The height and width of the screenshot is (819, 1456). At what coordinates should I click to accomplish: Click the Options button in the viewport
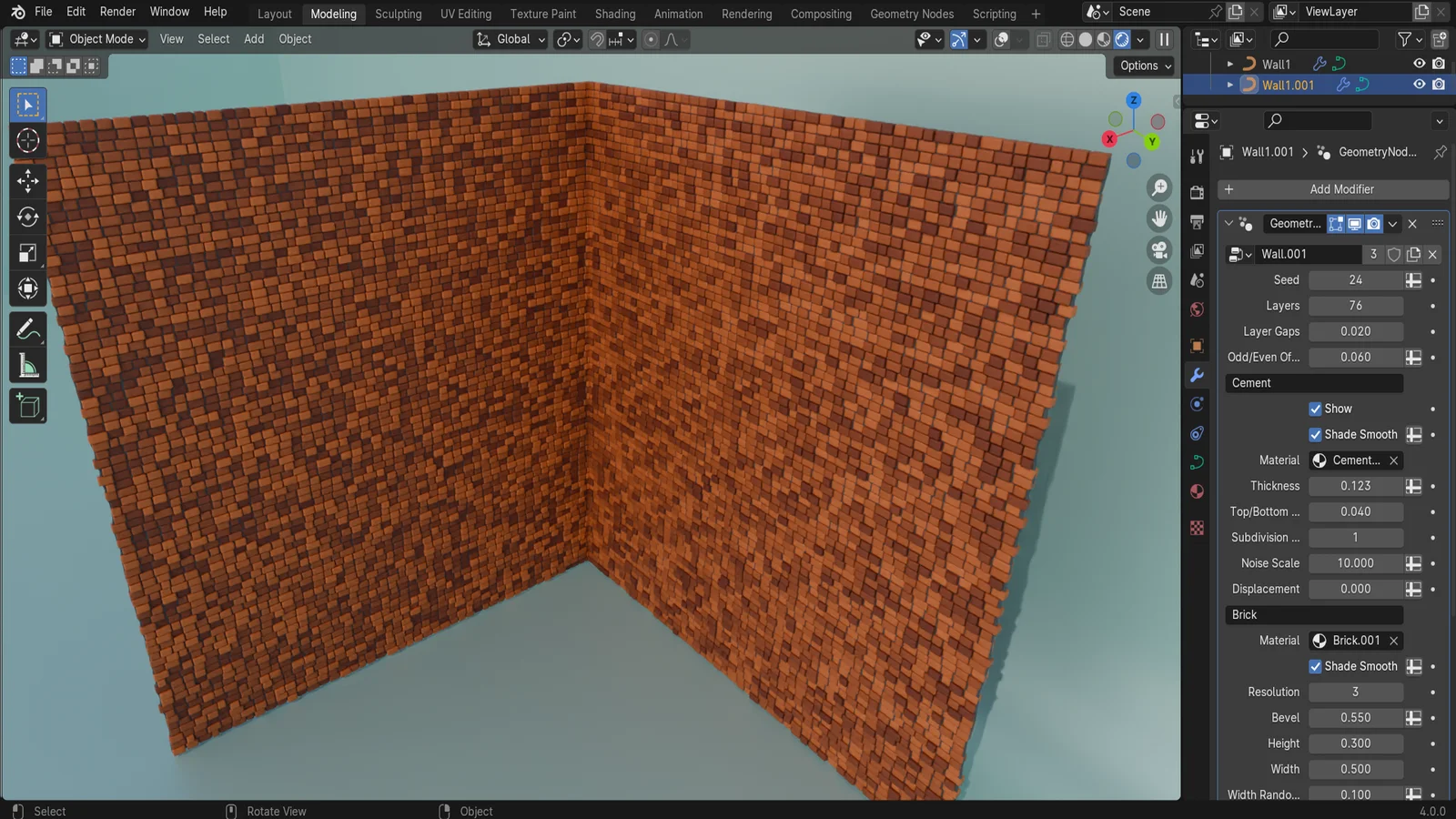click(x=1142, y=65)
